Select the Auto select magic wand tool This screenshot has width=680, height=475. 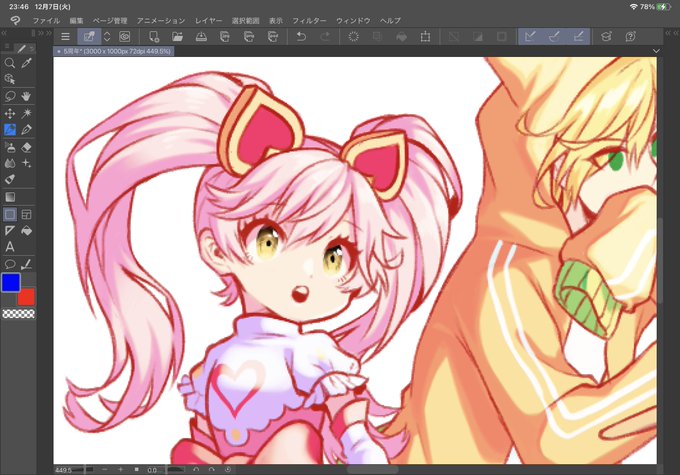point(26,113)
